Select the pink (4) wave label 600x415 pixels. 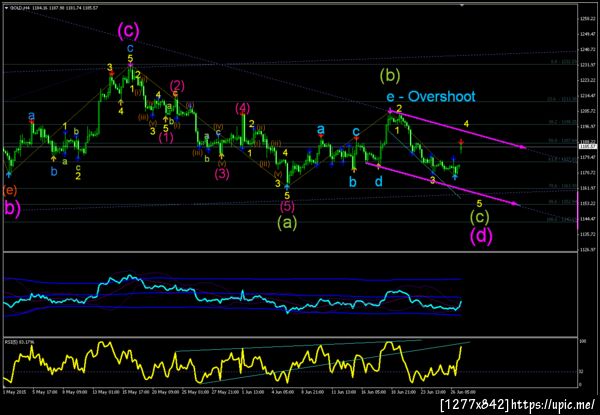[x=243, y=108]
